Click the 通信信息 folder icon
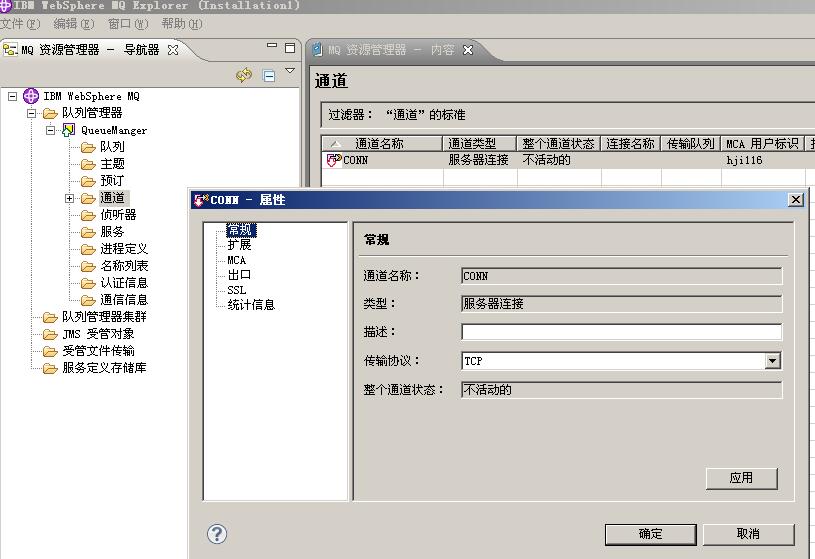 tap(88, 301)
